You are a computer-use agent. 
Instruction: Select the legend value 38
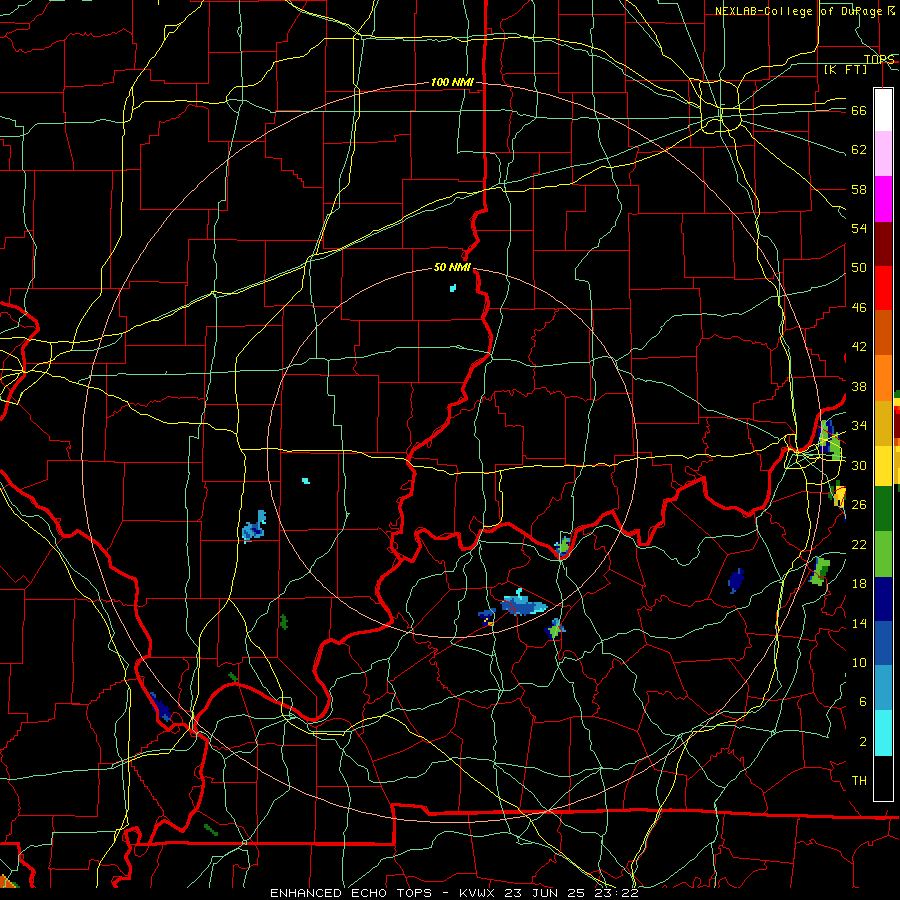pyautogui.click(x=859, y=386)
